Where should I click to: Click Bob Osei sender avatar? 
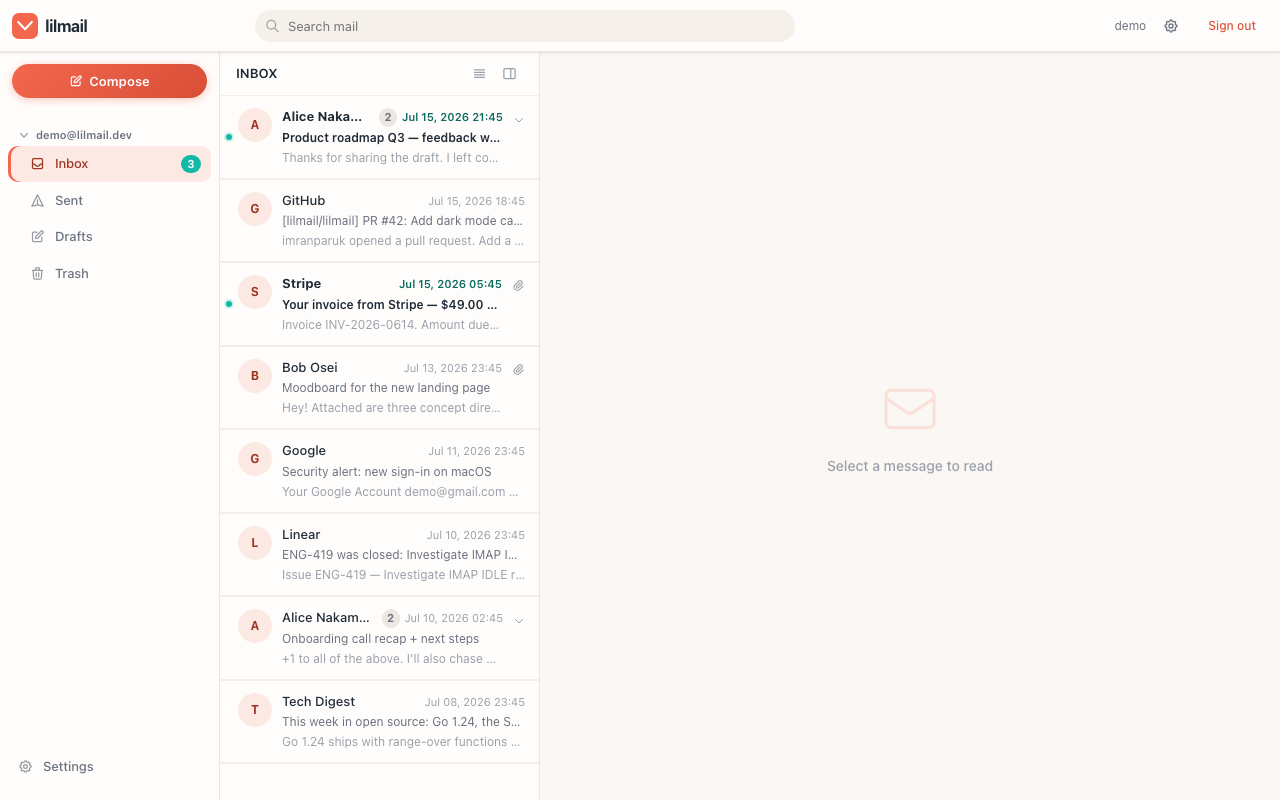click(255, 376)
